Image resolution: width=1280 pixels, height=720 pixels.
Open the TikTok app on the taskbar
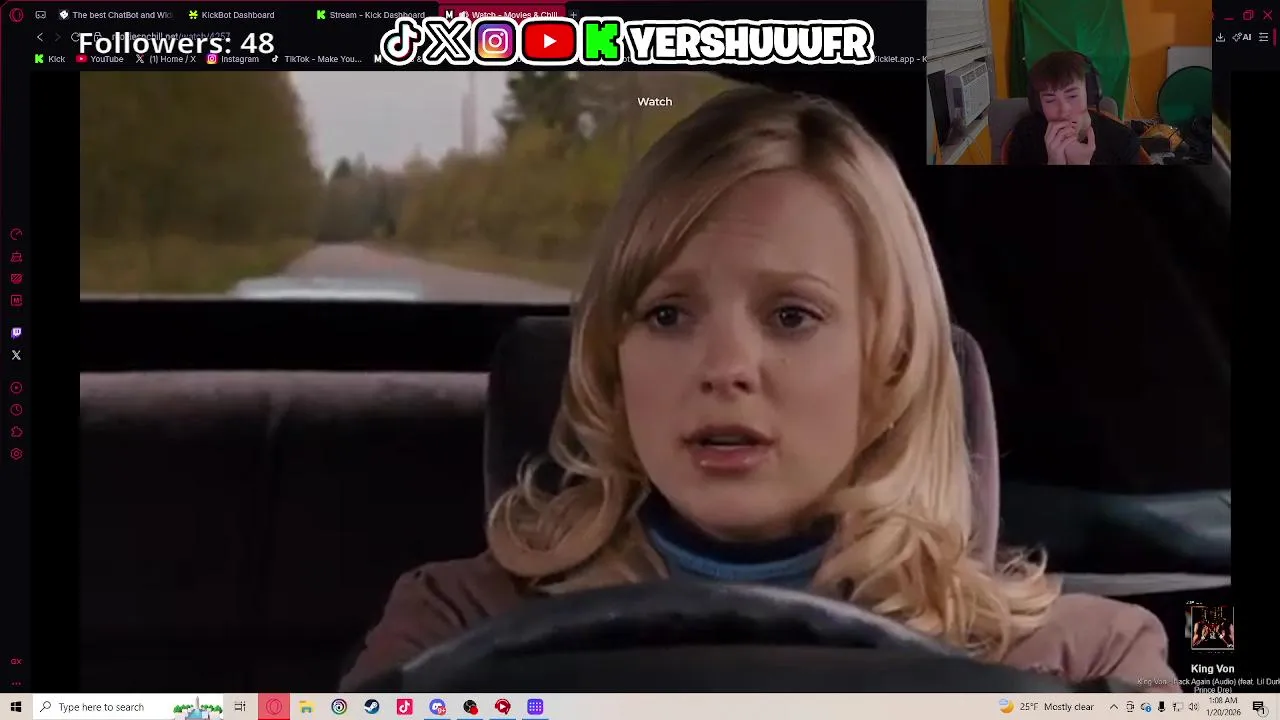[x=404, y=707]
